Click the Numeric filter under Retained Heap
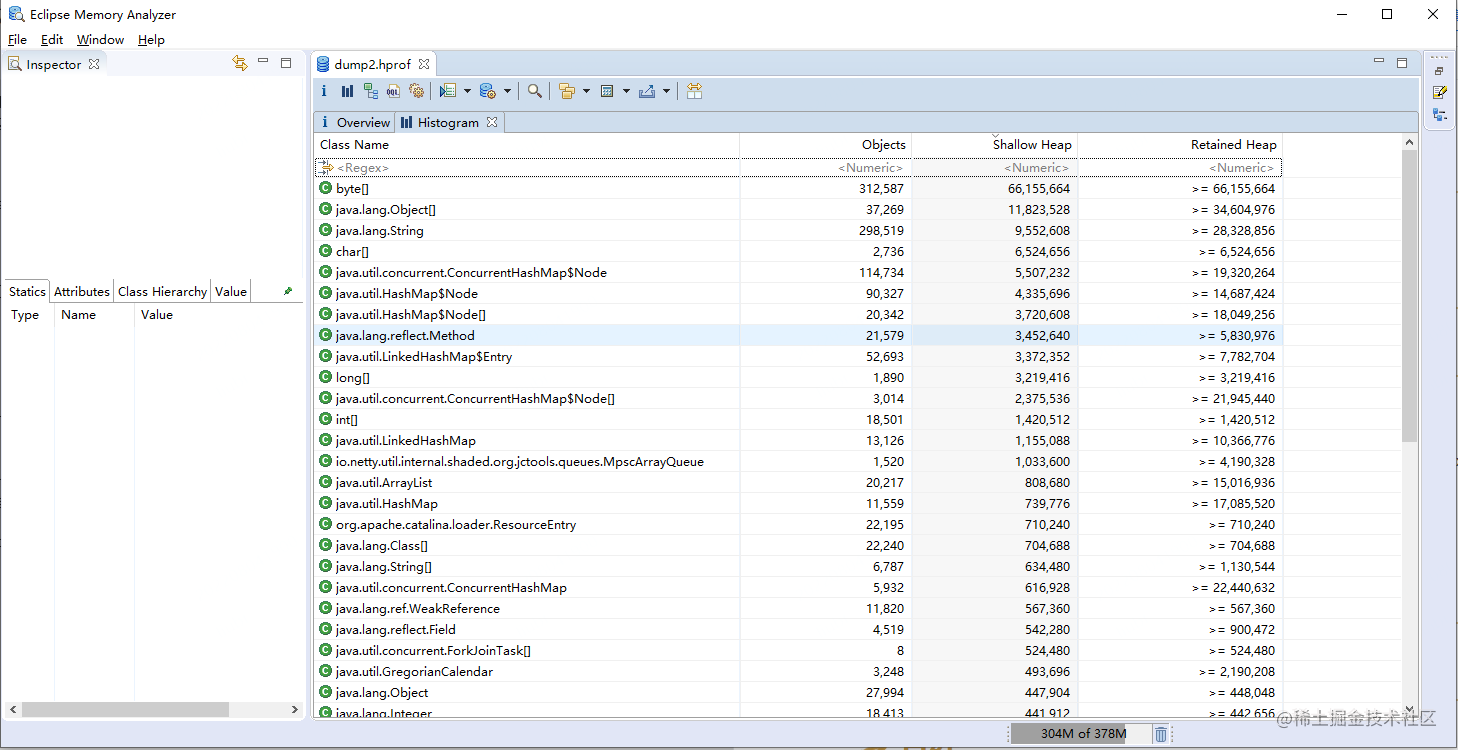Screen dimensions: 1458x750 pyautogui.click(x=1180, y=168)
